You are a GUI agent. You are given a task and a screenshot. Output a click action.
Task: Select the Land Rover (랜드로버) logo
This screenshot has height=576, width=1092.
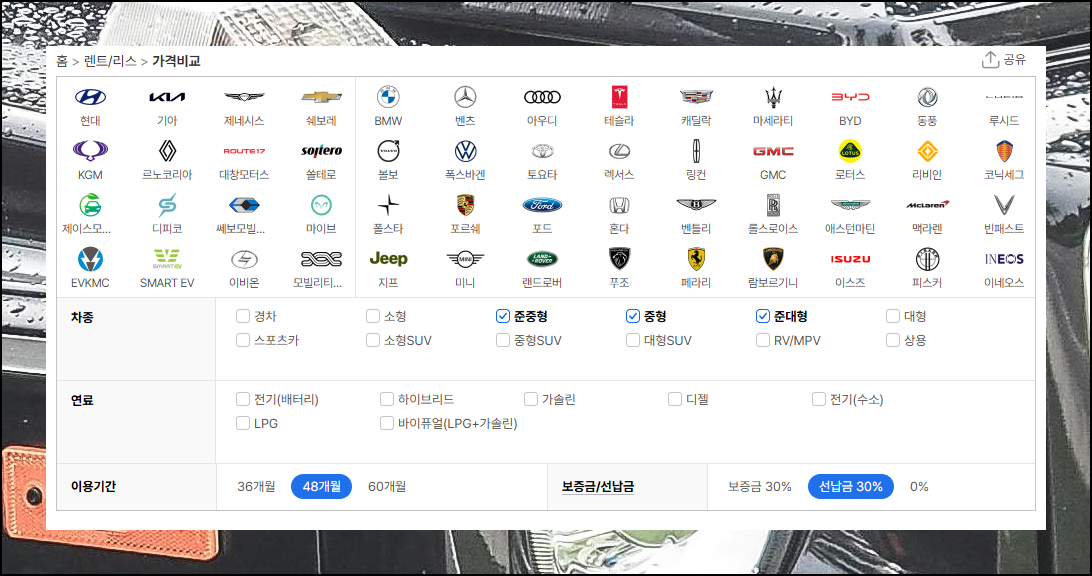[x=542, y=259]
